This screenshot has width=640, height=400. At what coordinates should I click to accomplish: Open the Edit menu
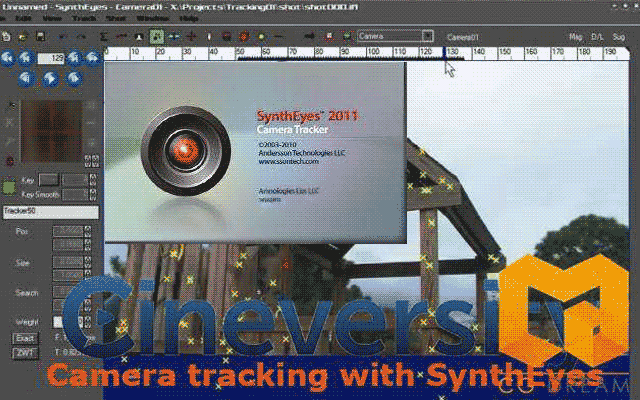point(23,19)
